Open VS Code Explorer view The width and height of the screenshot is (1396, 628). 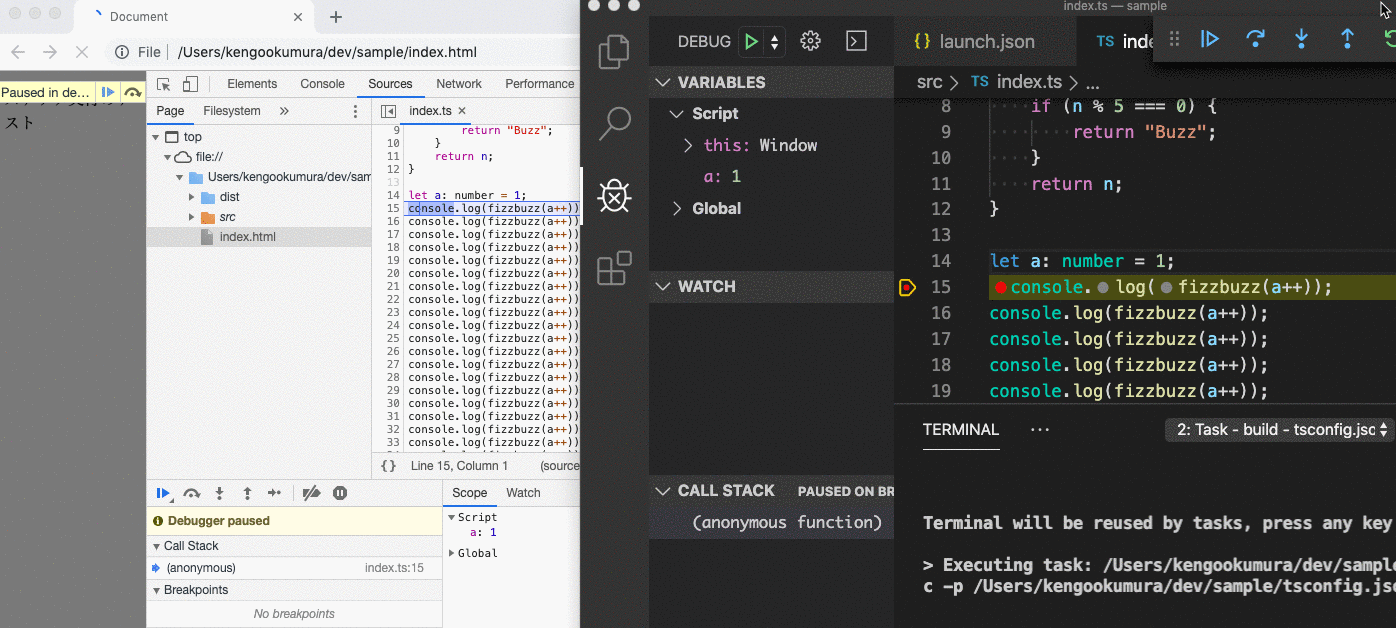614,52
